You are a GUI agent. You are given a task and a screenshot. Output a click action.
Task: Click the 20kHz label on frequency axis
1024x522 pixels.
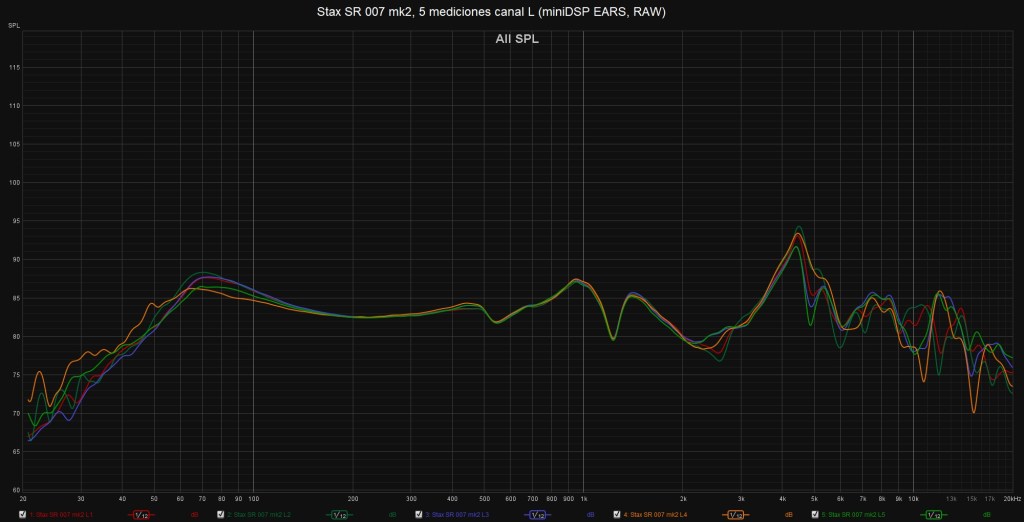[x=1012, y=497]
